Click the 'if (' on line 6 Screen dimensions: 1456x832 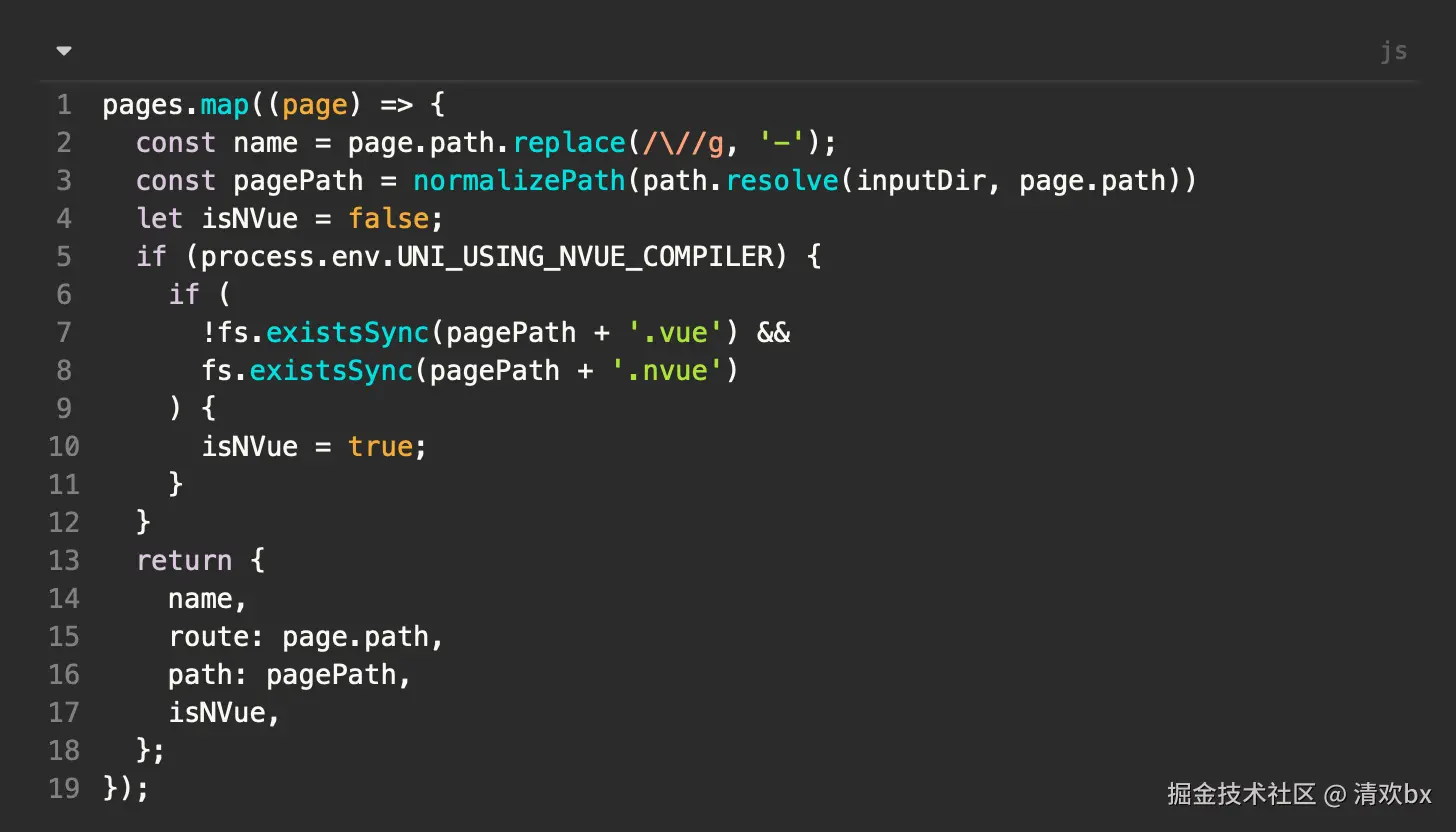[200, 295]
